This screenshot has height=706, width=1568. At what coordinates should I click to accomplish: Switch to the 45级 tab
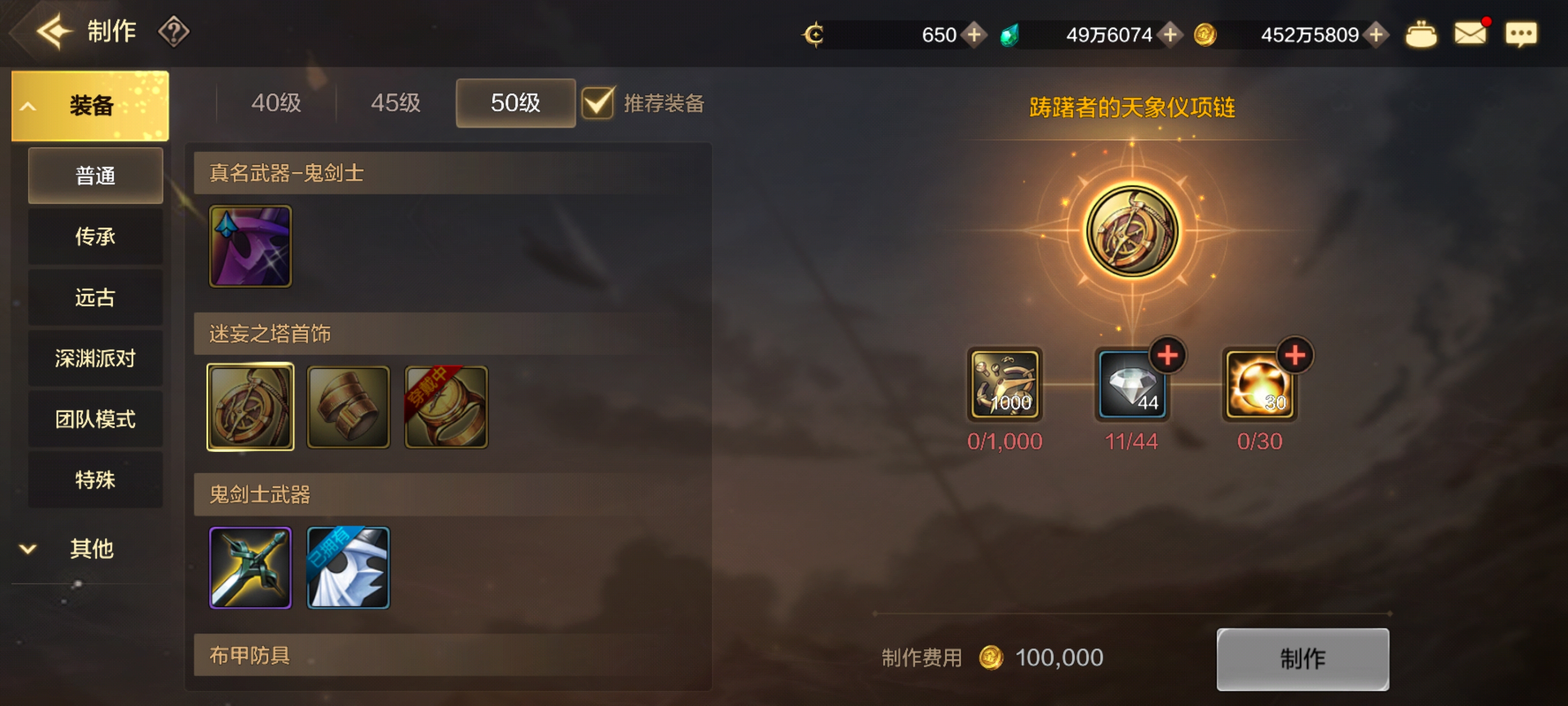[x=395, y=103]
